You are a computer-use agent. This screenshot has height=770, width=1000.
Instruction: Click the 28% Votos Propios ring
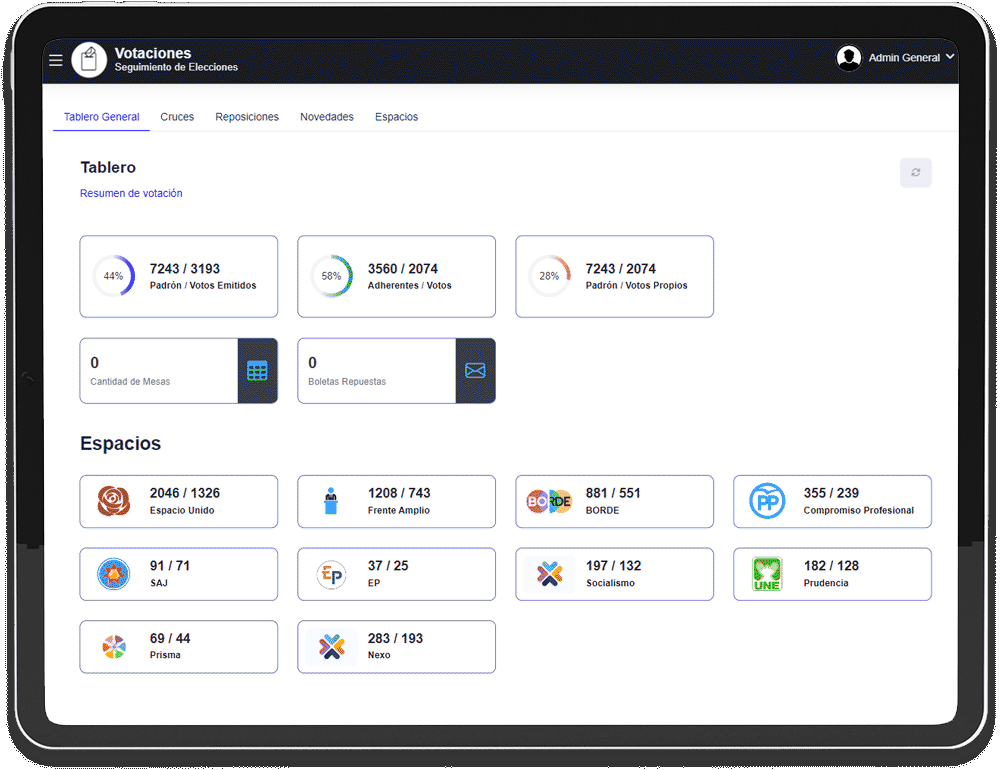[549, 276]
